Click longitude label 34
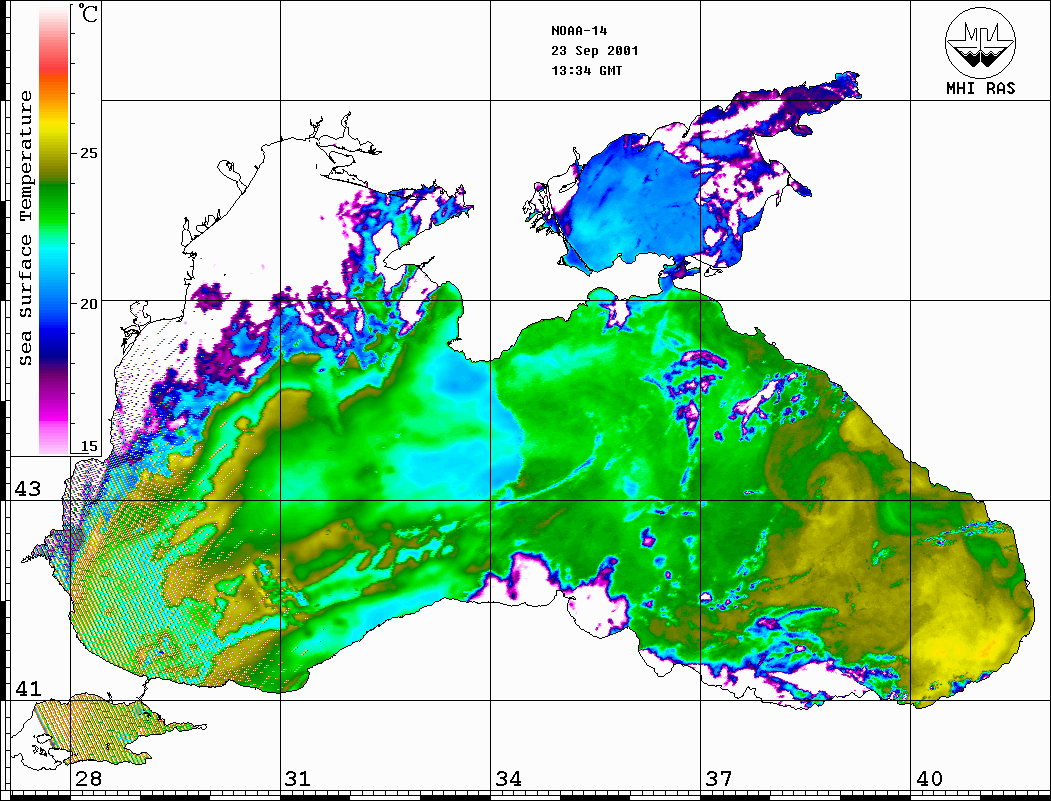This screenshot has width=1051, height=801. pos(508,778)
